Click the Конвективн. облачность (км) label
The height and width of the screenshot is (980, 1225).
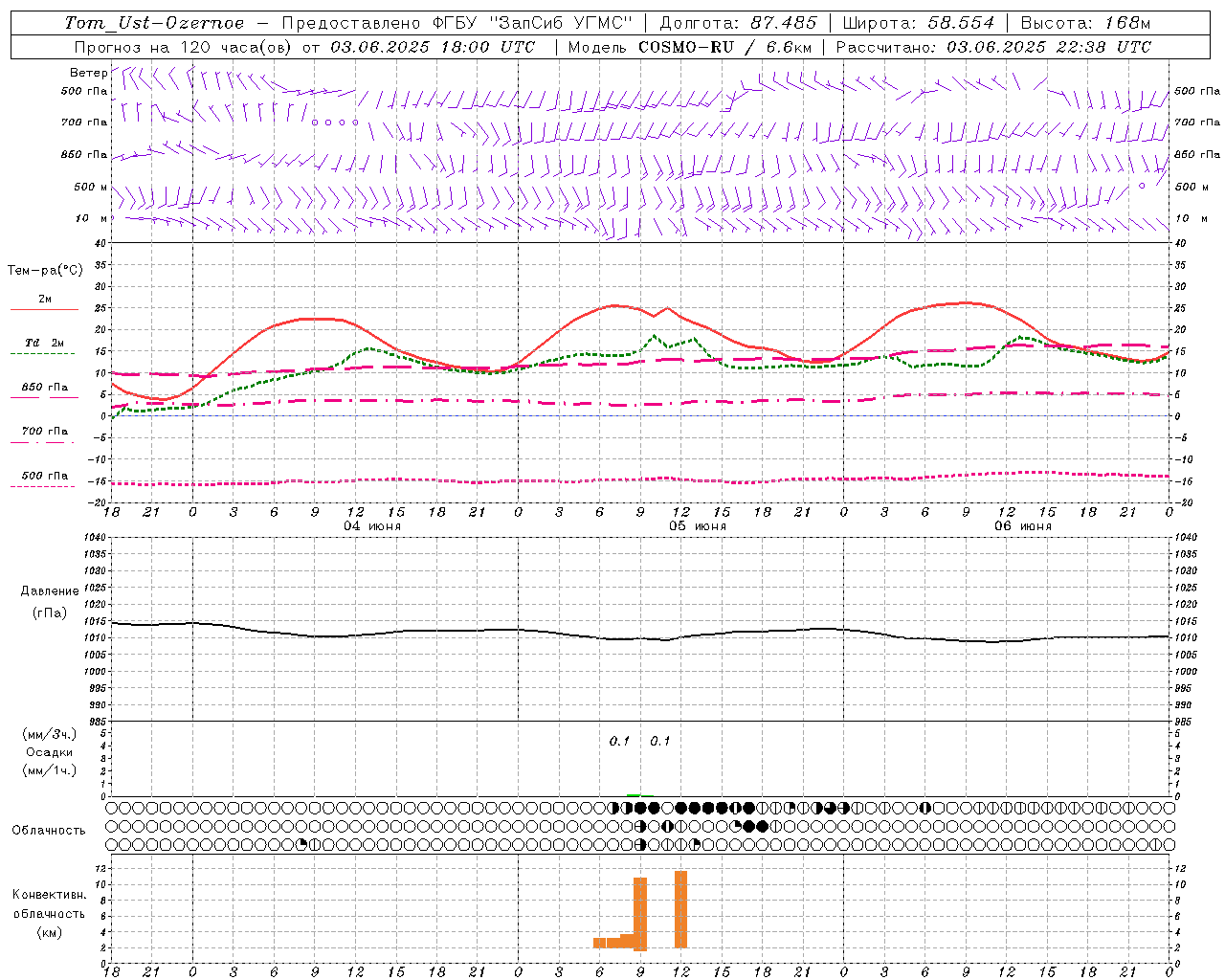tap(49, 913)
